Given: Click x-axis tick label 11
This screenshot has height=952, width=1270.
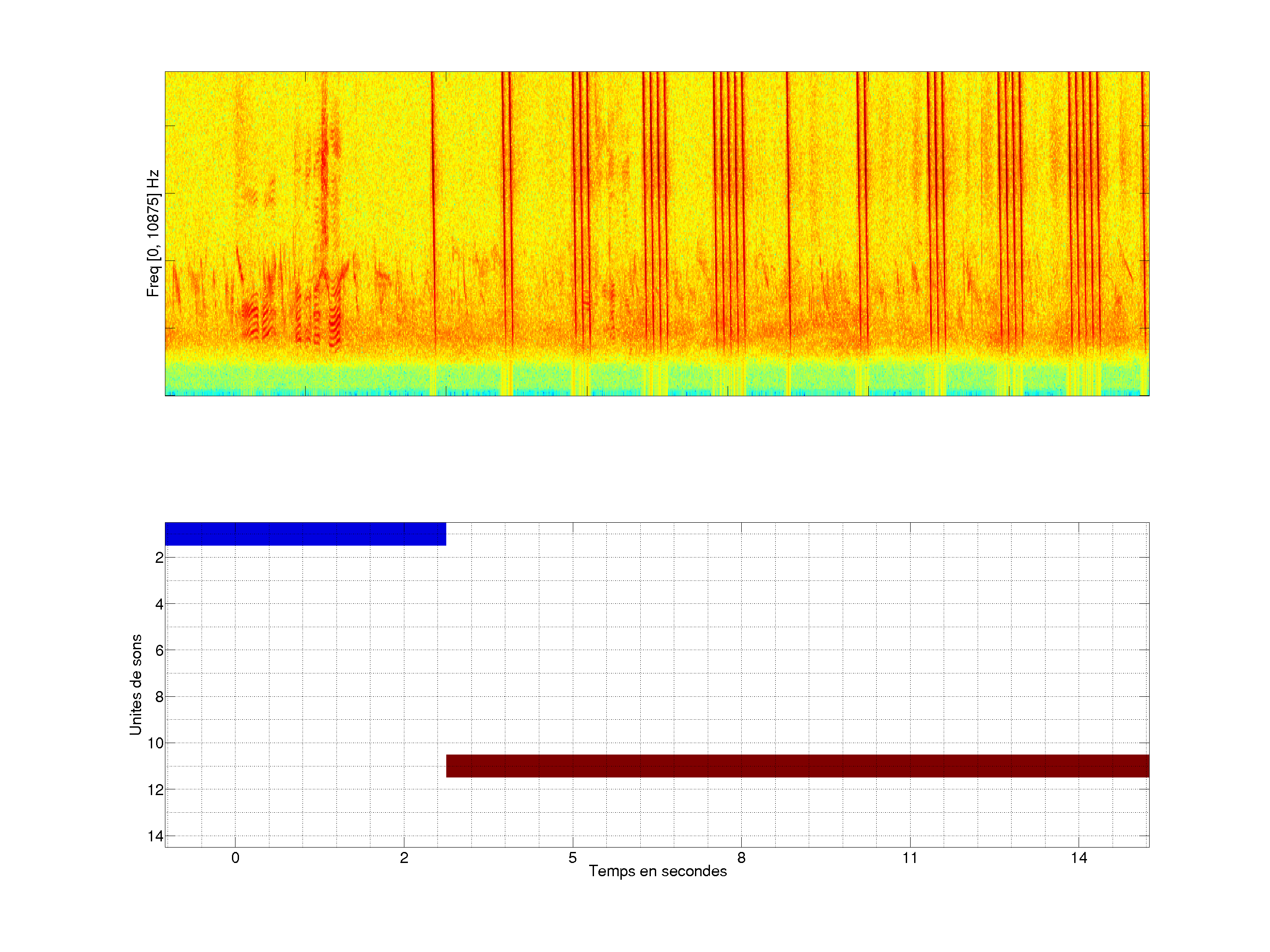Looking at the screenshot, I should click(x=909, y=858).
